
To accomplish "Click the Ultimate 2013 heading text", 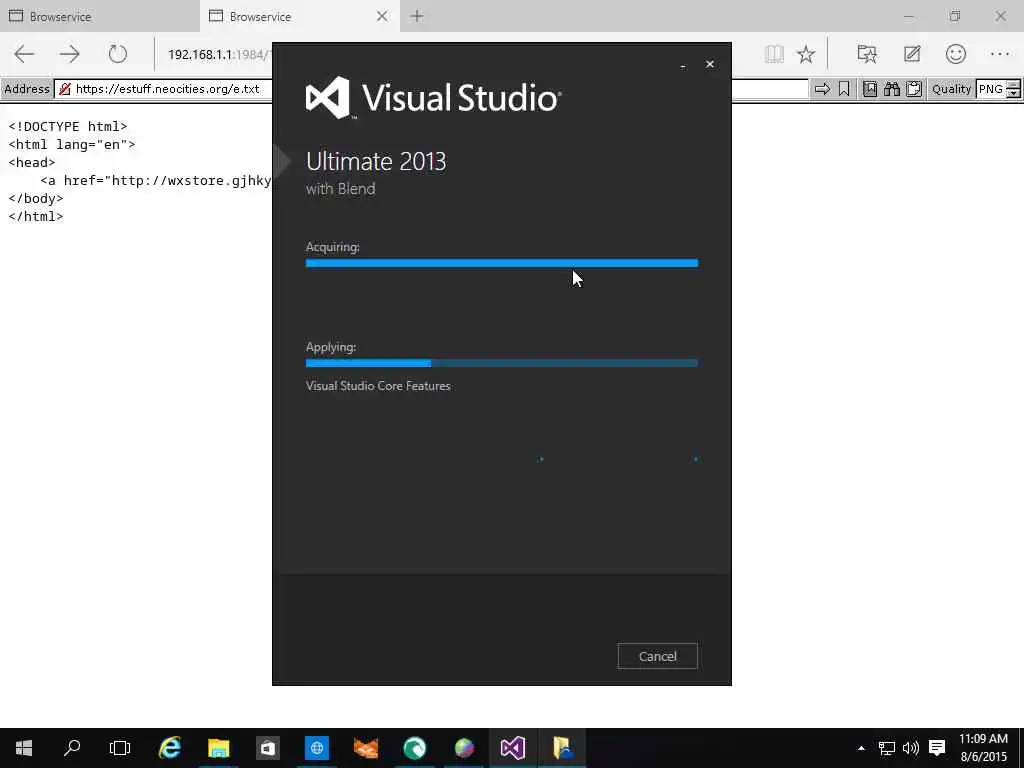I will (376, 161).
